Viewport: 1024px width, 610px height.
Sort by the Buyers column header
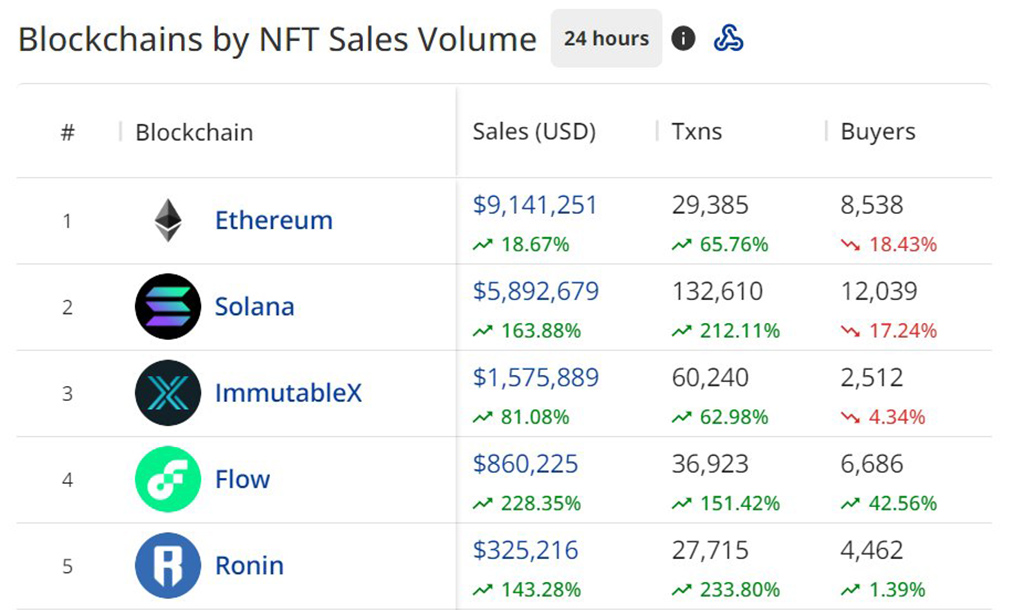878,131
